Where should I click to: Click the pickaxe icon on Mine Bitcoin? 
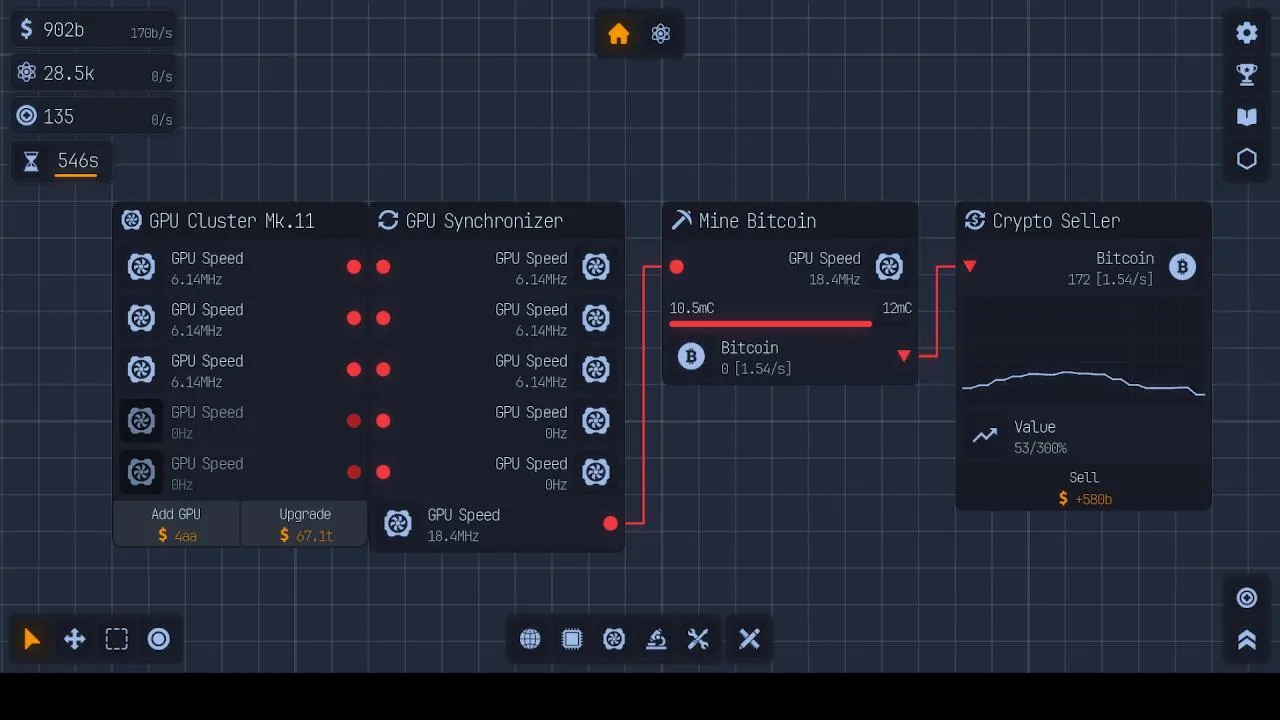pos(682,221)
